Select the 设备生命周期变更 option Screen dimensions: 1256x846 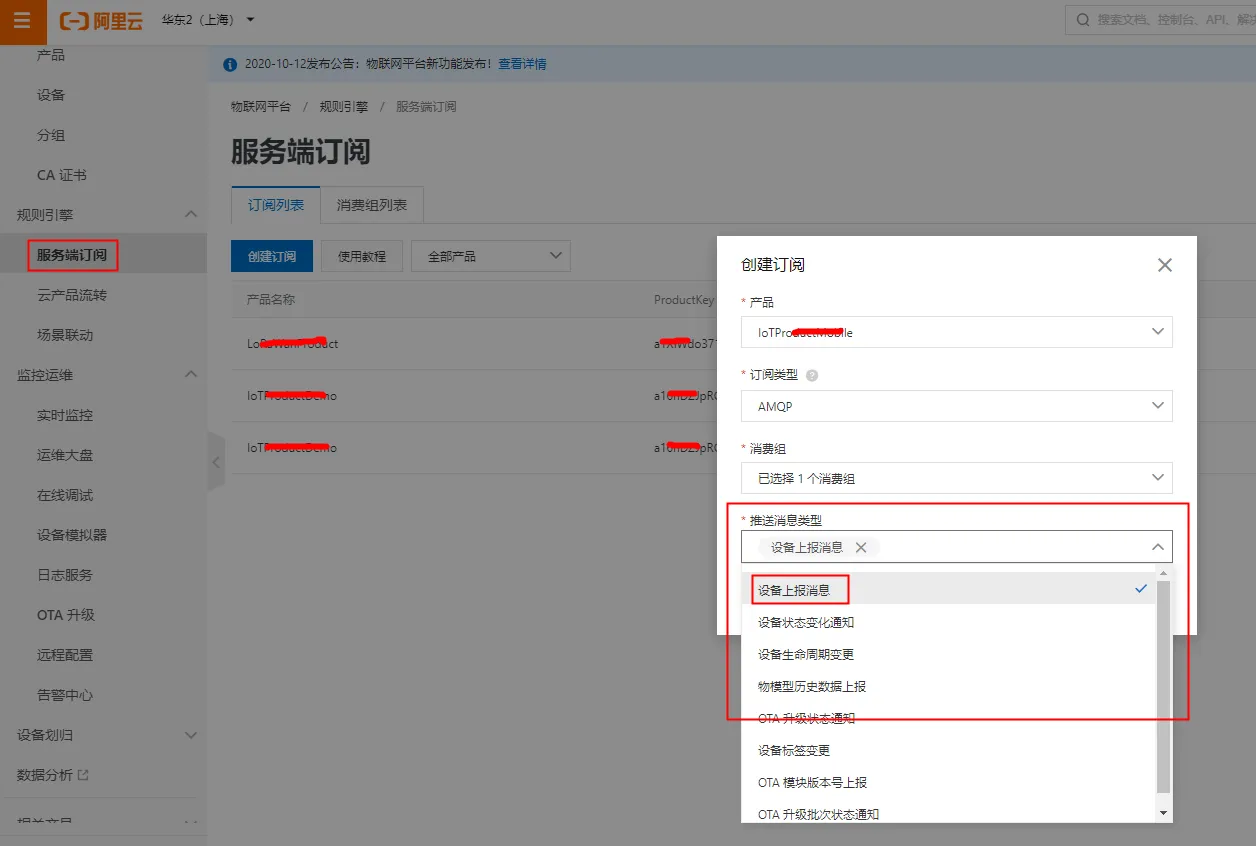[x=948, y=654]
